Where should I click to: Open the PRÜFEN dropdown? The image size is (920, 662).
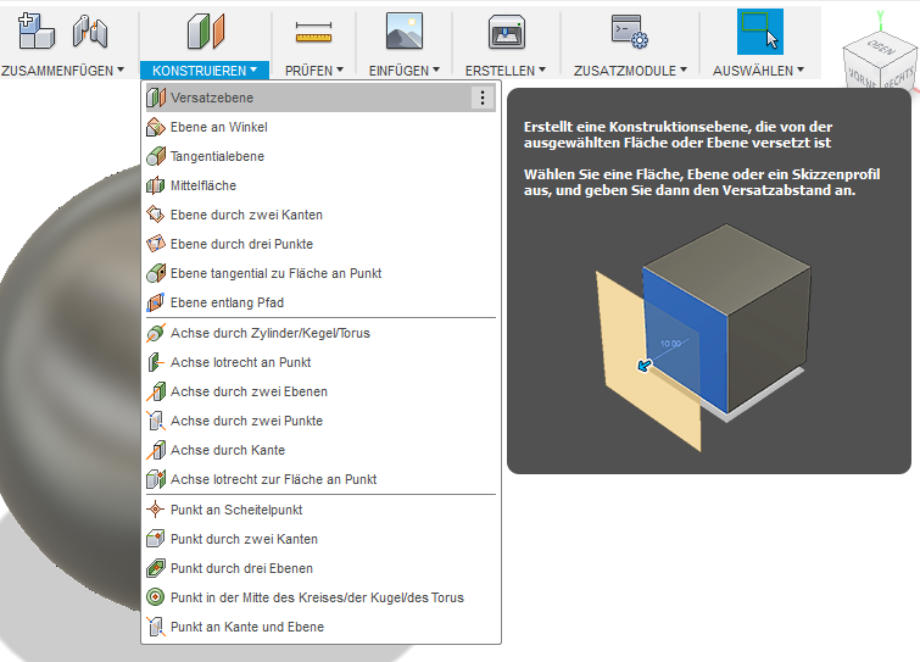pos(314,70)
